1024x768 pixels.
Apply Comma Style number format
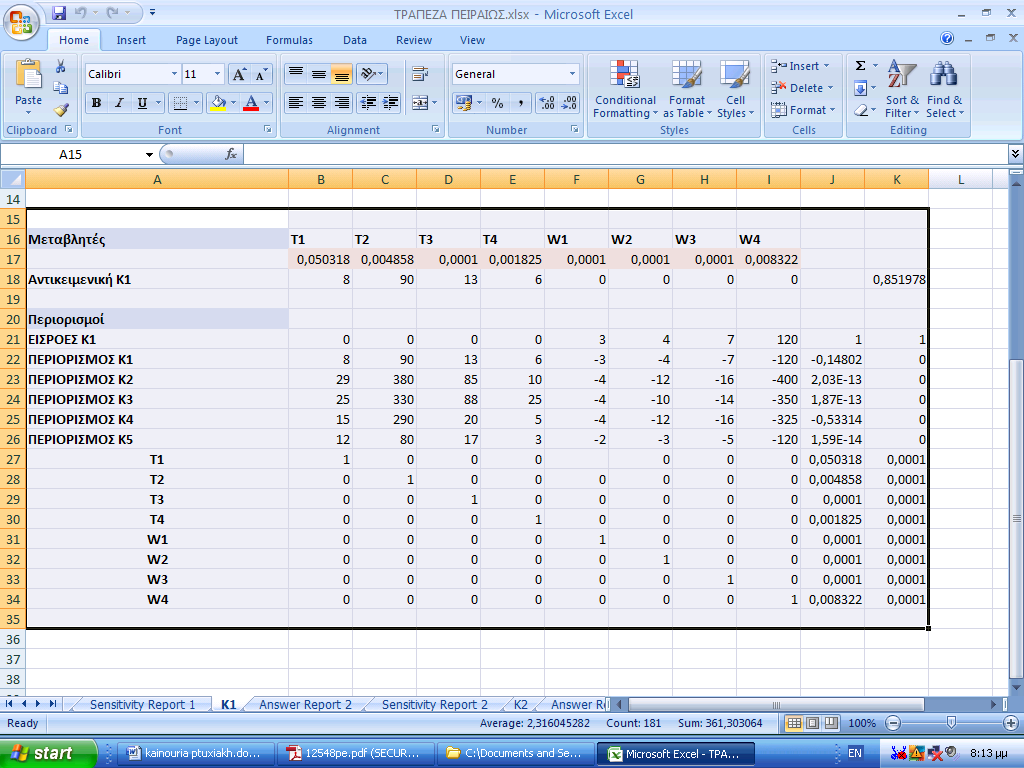coord(520,103)
